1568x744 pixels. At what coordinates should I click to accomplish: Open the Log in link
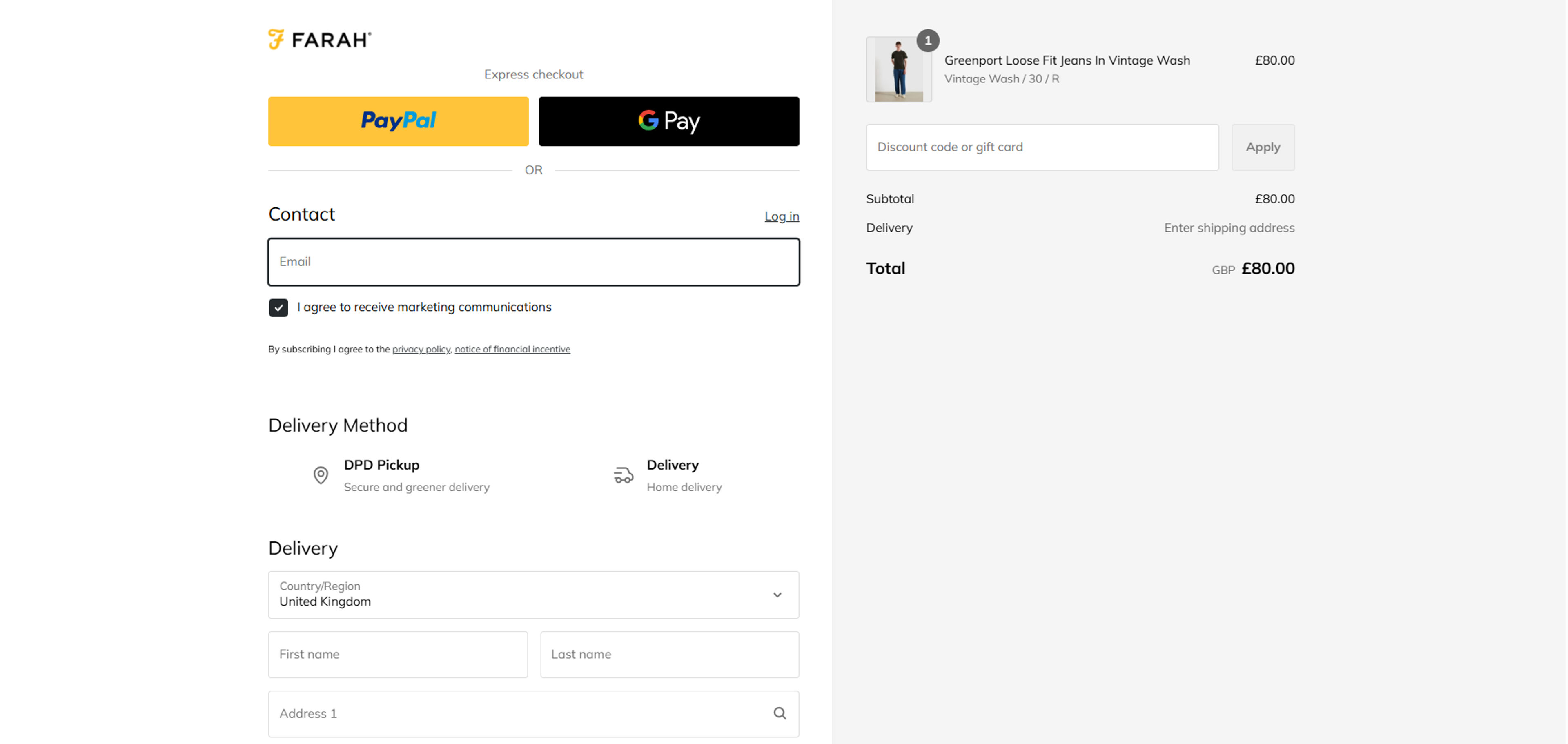782,216
